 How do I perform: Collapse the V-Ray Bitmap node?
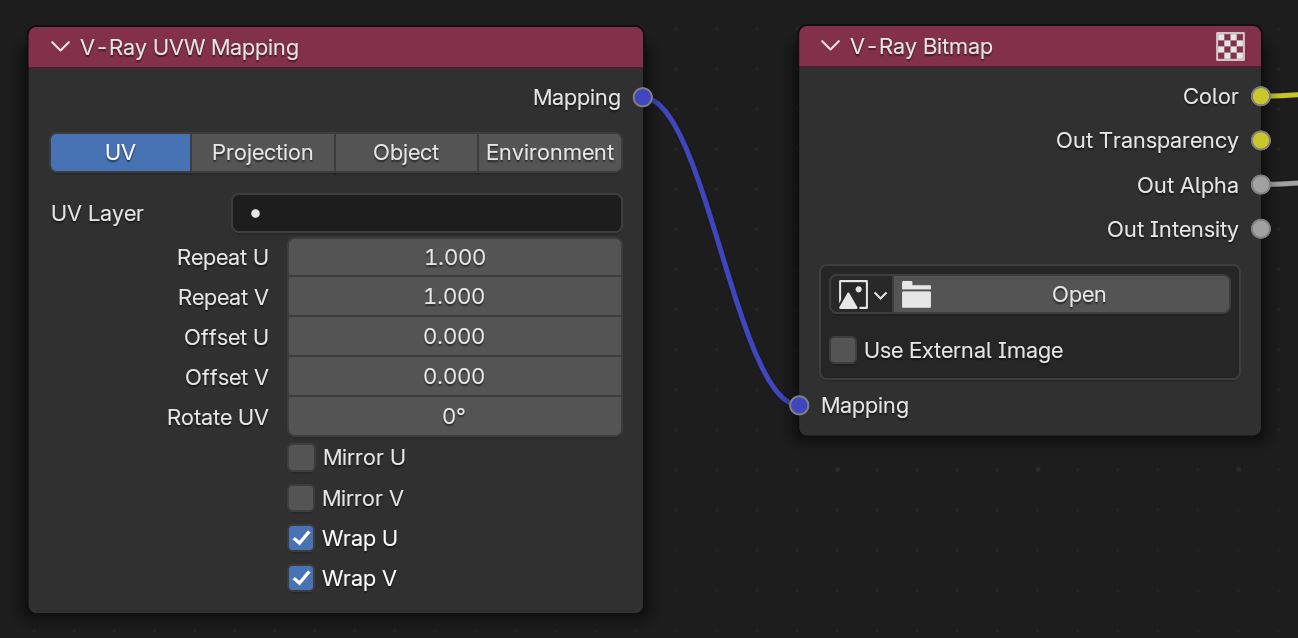[x=830, y=46]
